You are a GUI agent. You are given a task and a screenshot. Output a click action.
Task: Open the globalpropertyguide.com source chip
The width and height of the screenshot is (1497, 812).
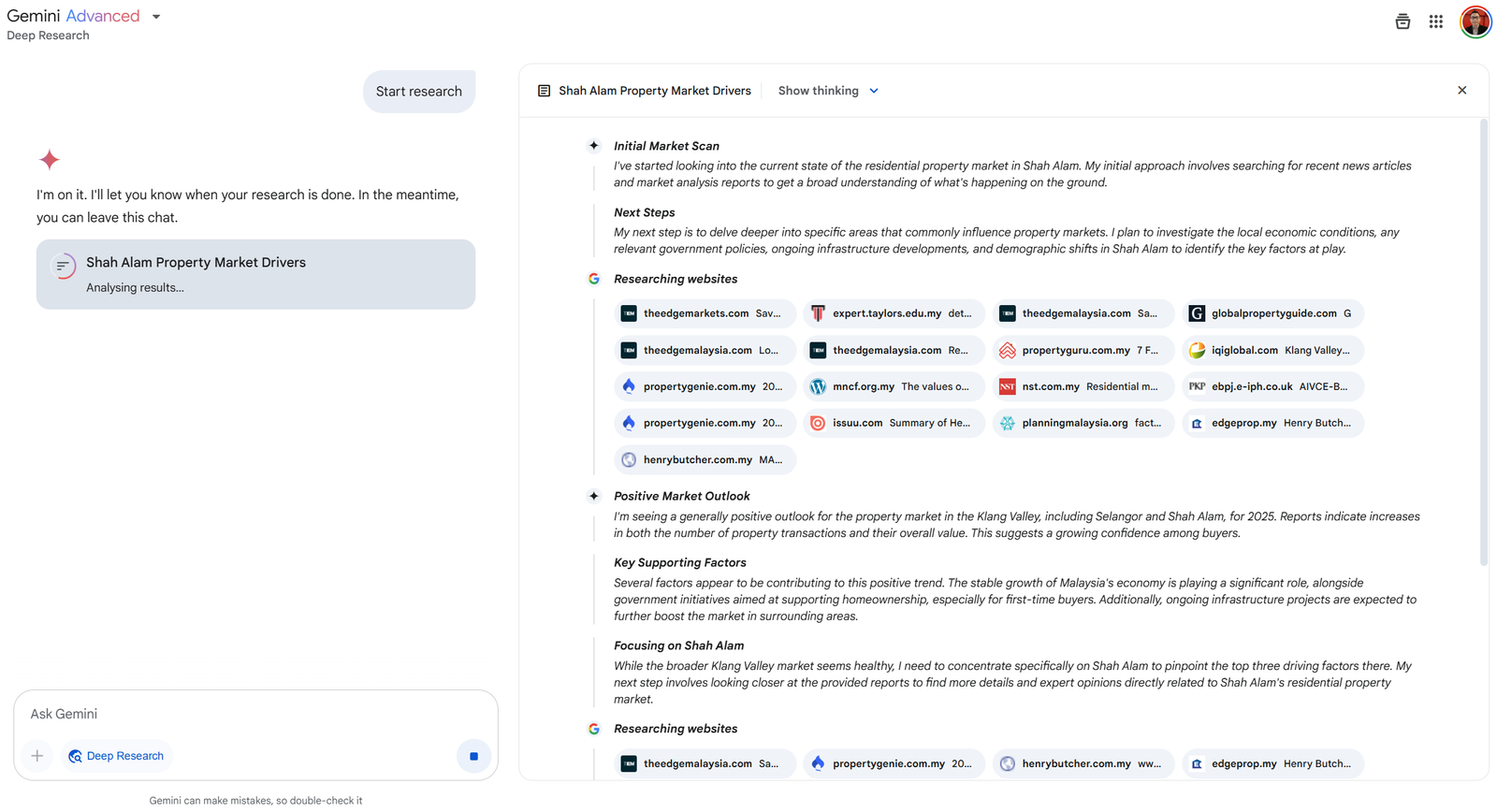(x=1272, y=313)
